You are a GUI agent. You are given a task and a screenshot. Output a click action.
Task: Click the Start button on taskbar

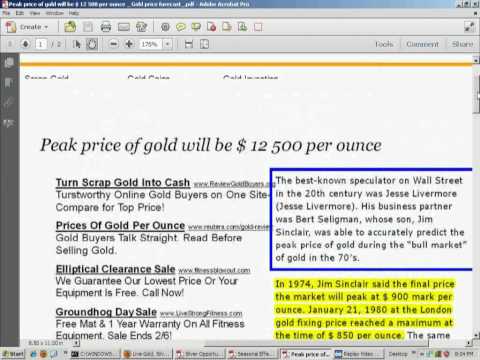click(x=13, y=354)
